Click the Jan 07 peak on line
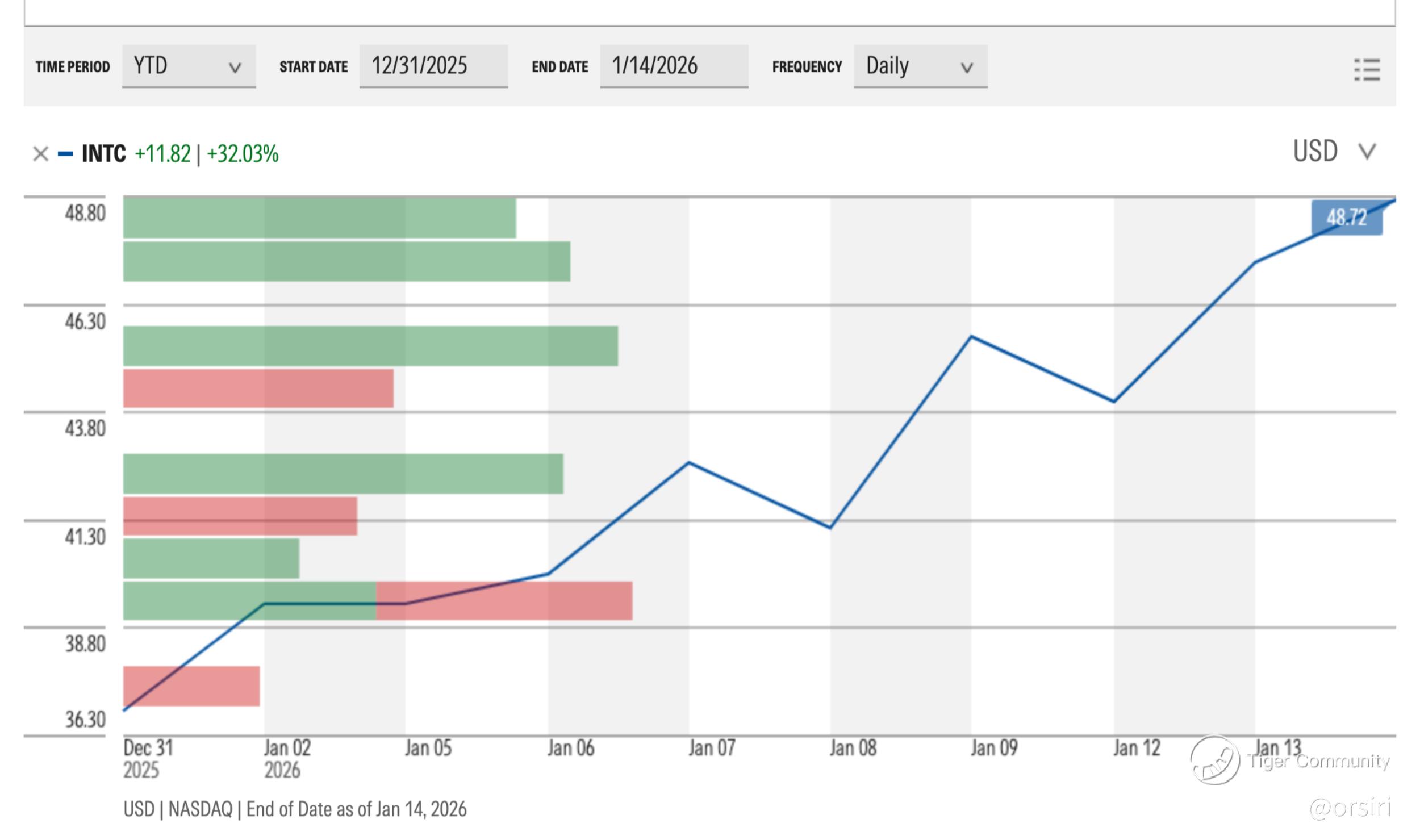Image resolution: width=1420 pixels, height=840 pixels. click(x=688, y=463)
